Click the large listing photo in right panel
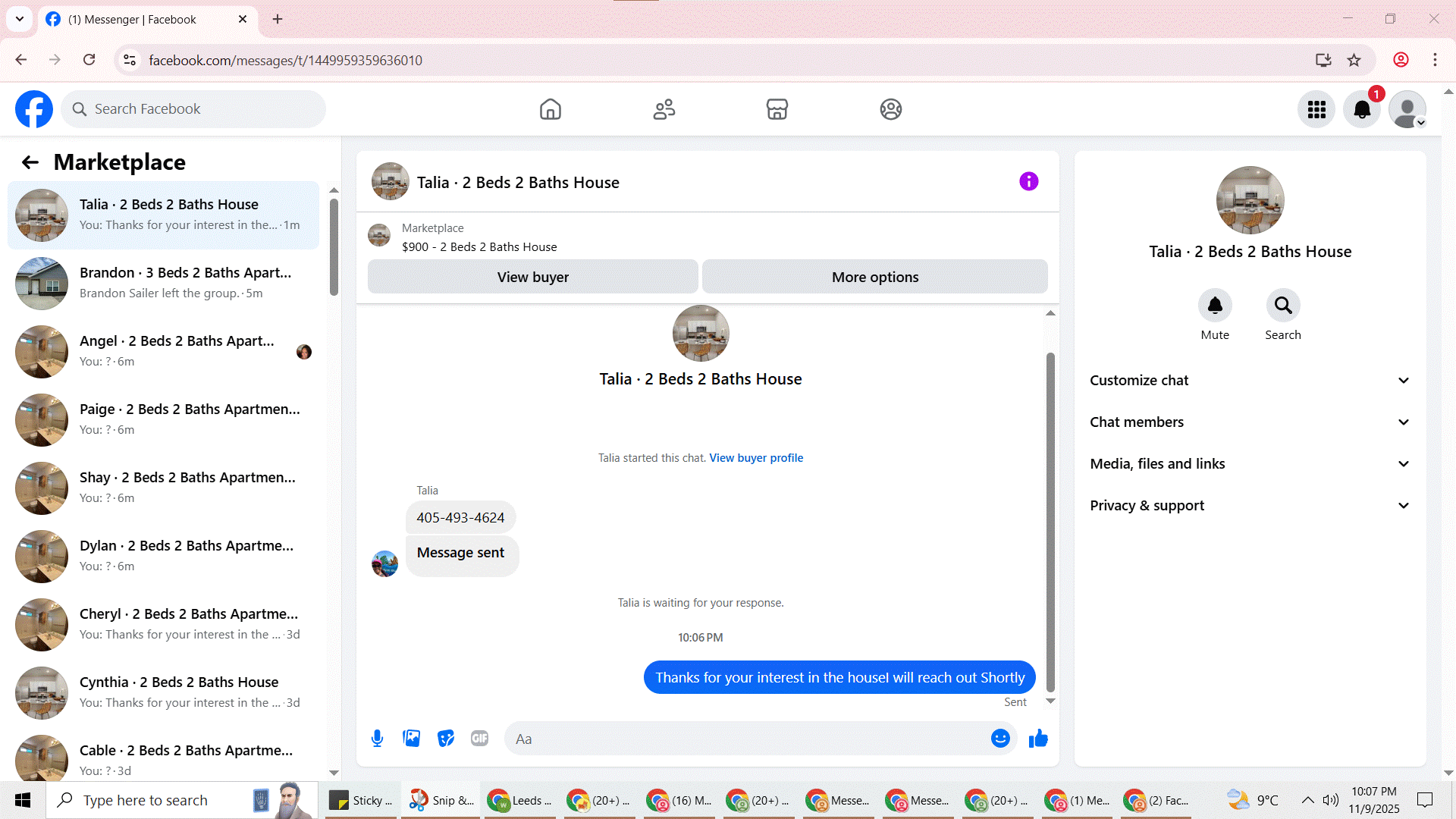Viewport: 1456px width, 819px height. [1250, 200]
